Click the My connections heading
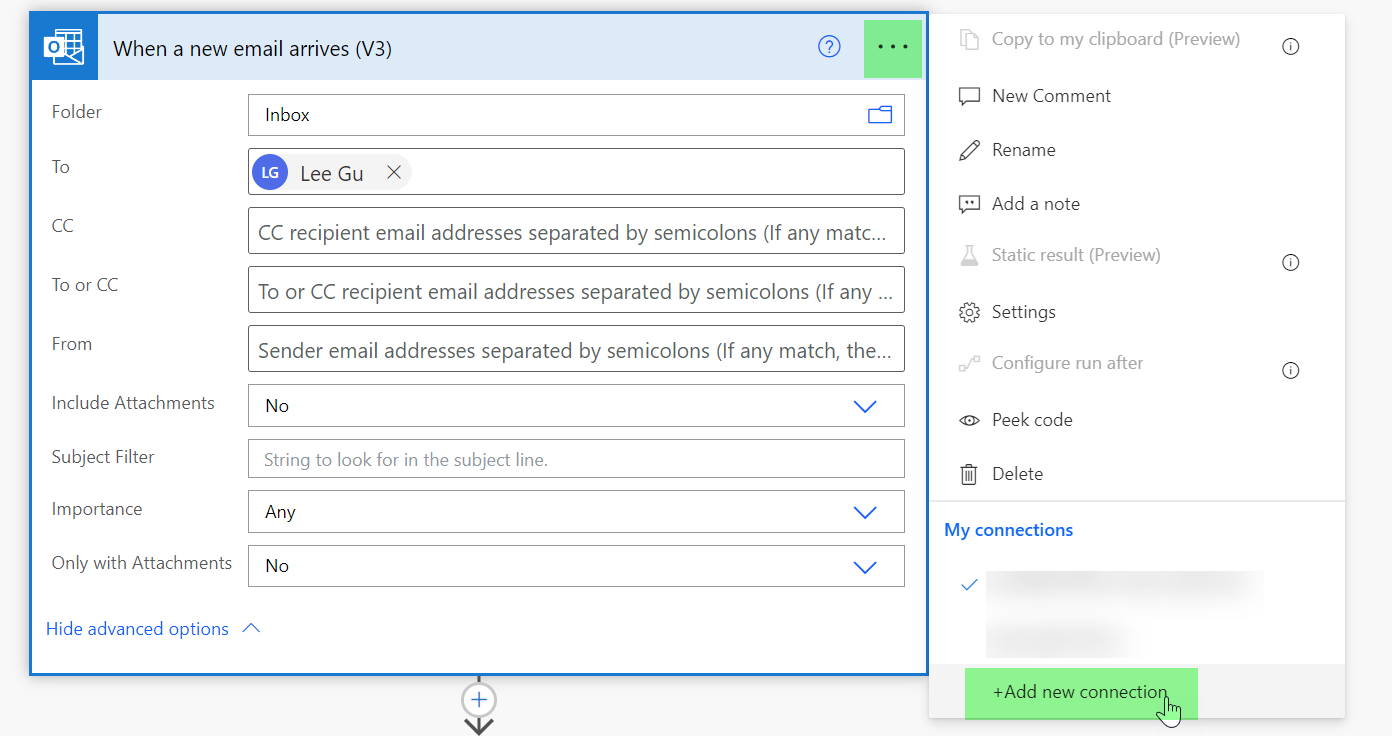Screen dimensions: 1392x736 point(1009,530)
